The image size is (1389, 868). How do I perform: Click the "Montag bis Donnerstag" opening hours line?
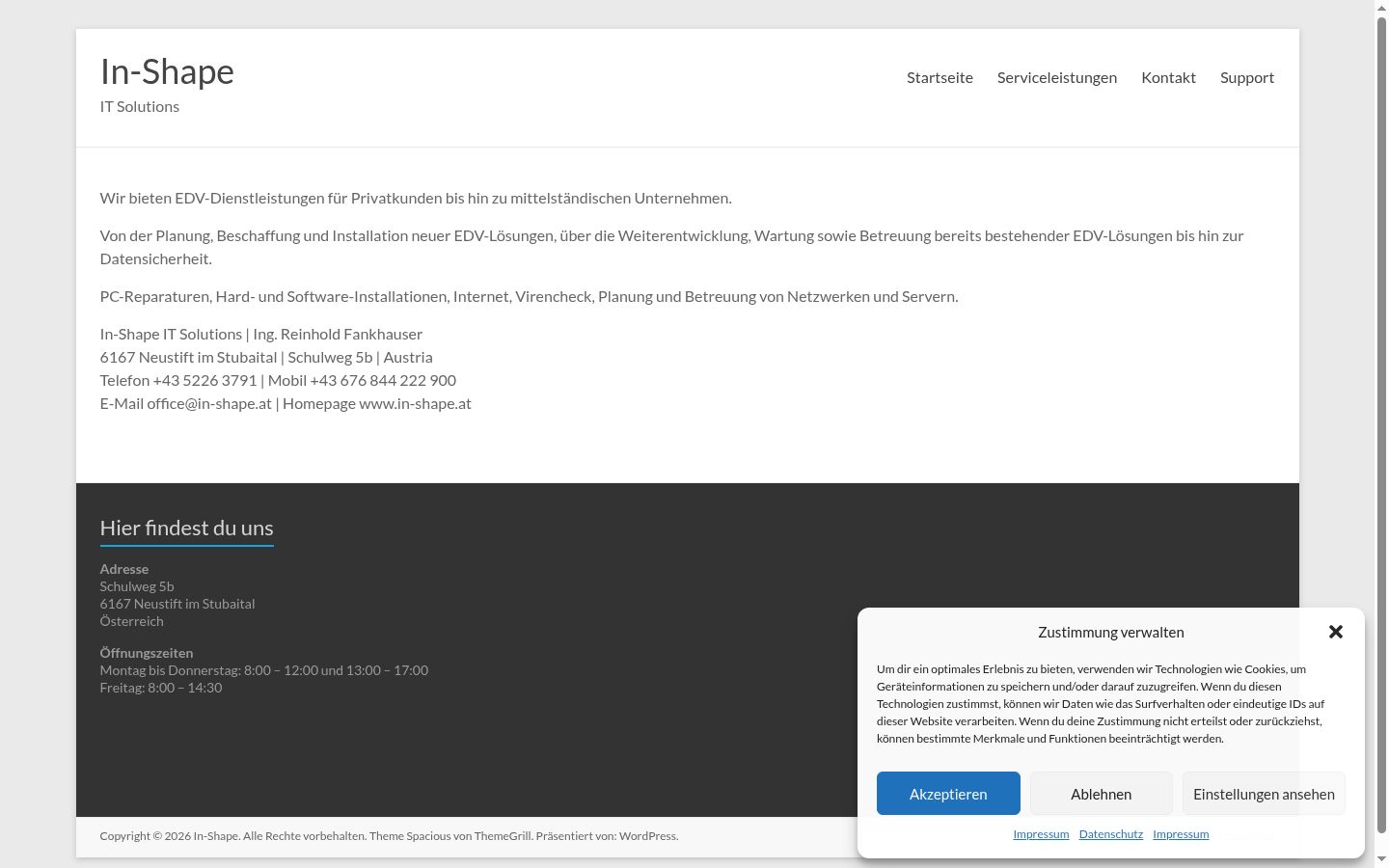point(264,670)
